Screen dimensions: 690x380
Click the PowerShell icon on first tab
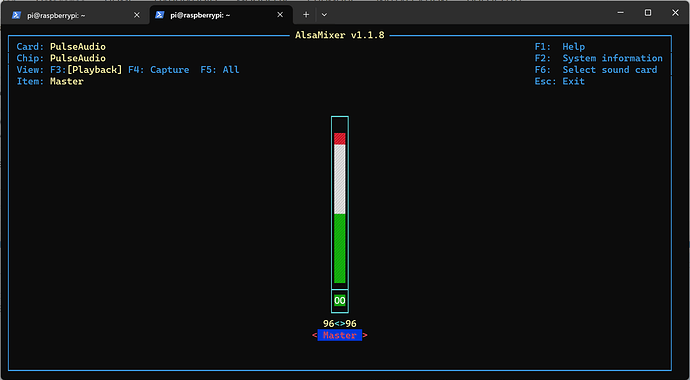click(x=16, y=15)
